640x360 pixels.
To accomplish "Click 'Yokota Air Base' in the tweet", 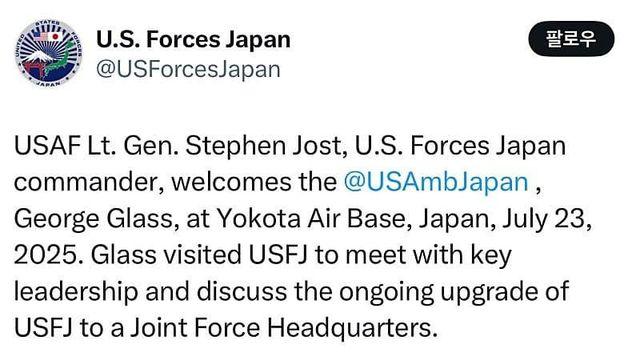I will point(311,218).
